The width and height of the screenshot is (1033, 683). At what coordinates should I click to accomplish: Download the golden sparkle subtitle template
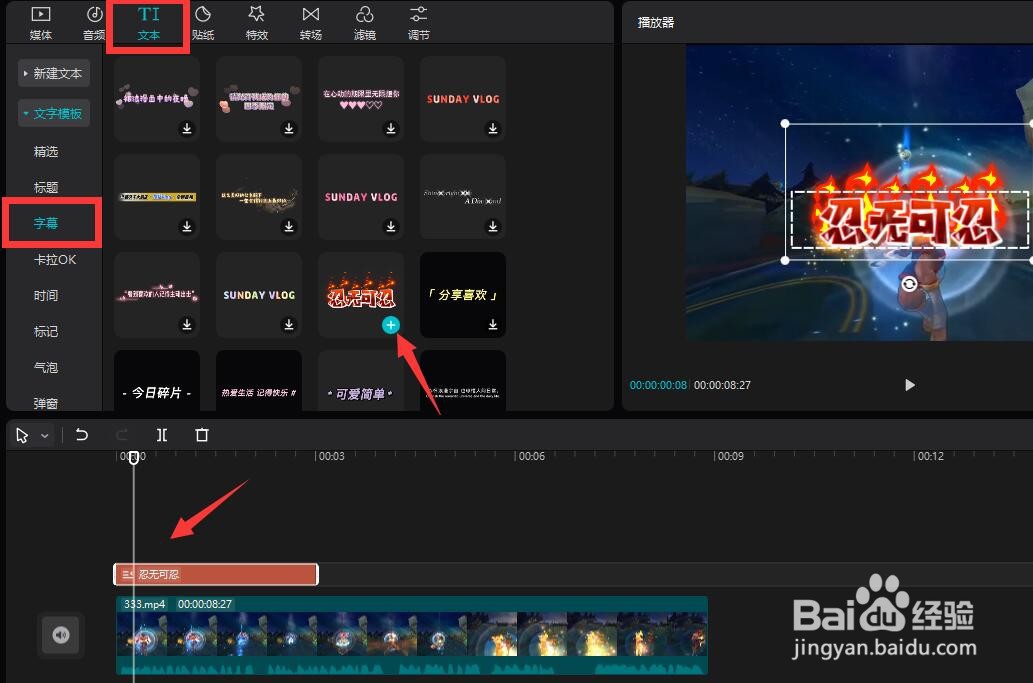tap(289, 227)
